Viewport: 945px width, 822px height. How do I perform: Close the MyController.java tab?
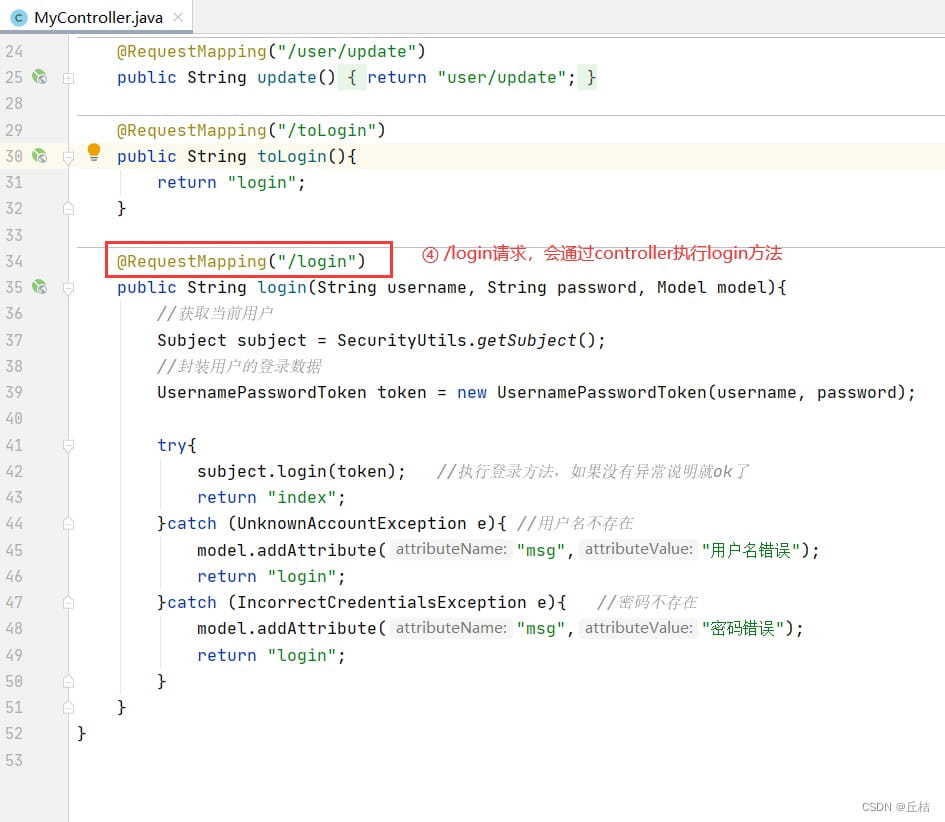[178, 17]
